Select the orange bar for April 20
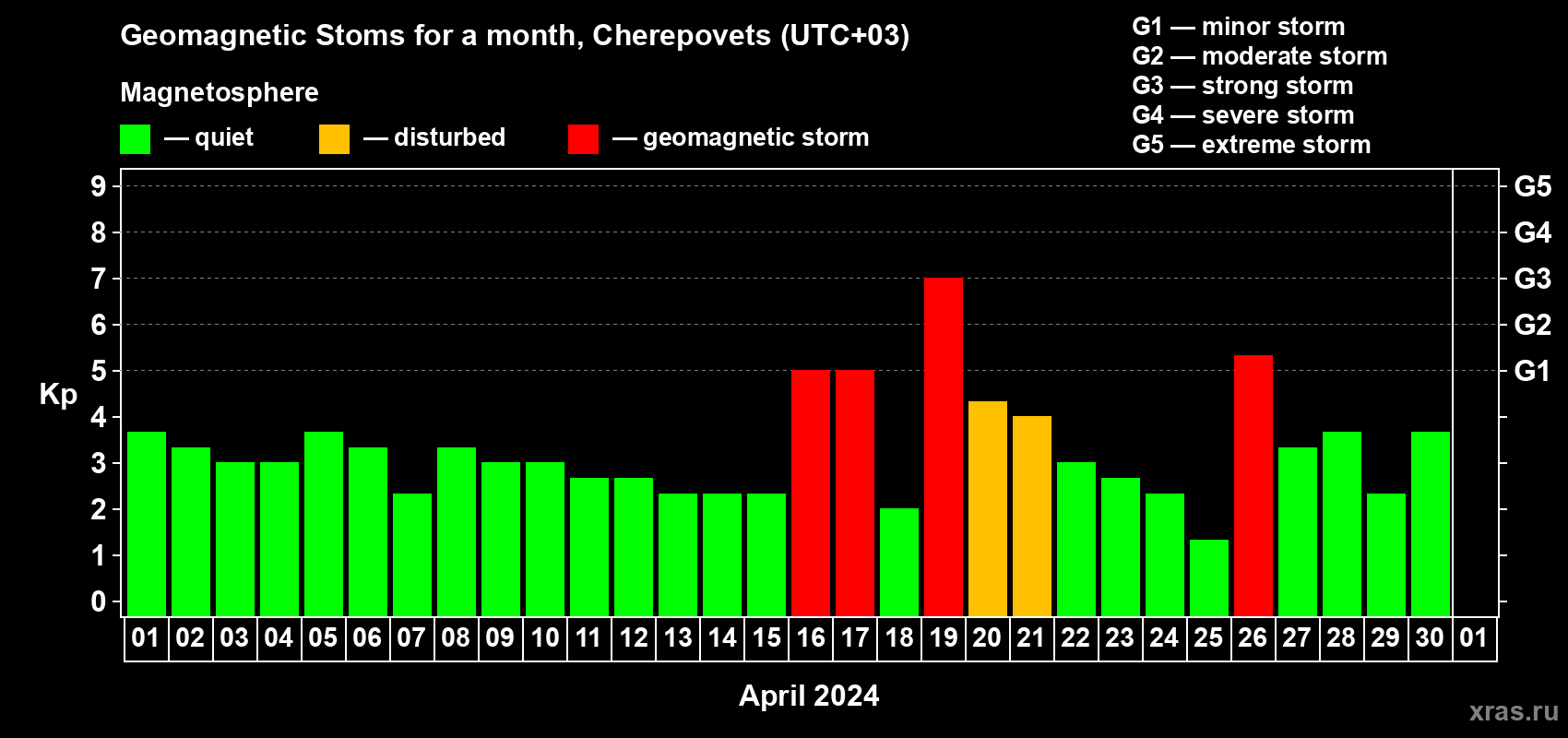Image resolution: width=1568 pixels, height=738 pixels. click(988, 508)
